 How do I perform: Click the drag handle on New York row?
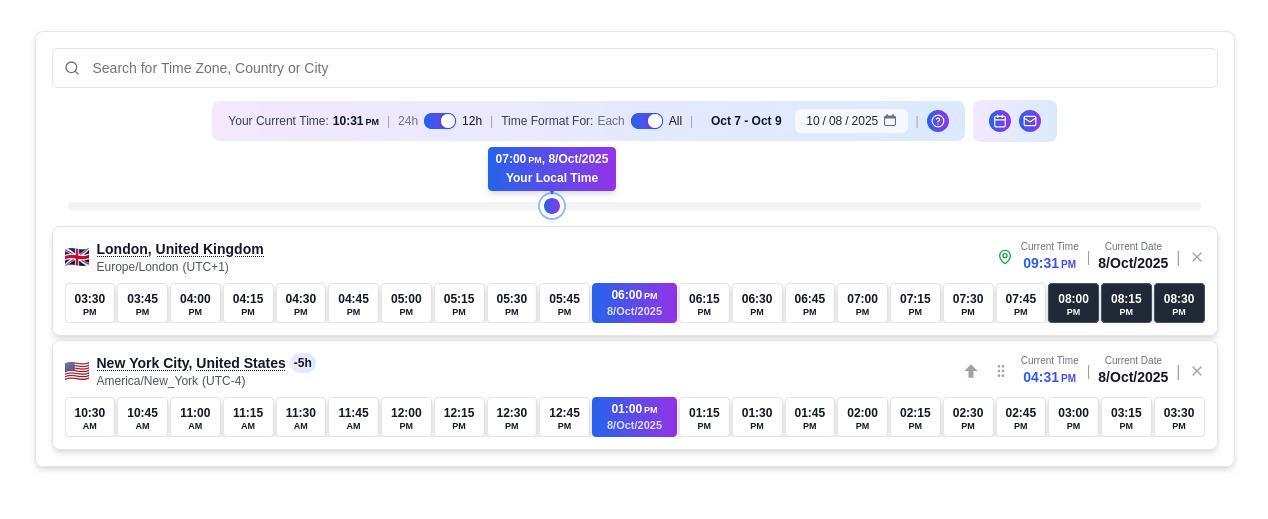coord(1000,371)
